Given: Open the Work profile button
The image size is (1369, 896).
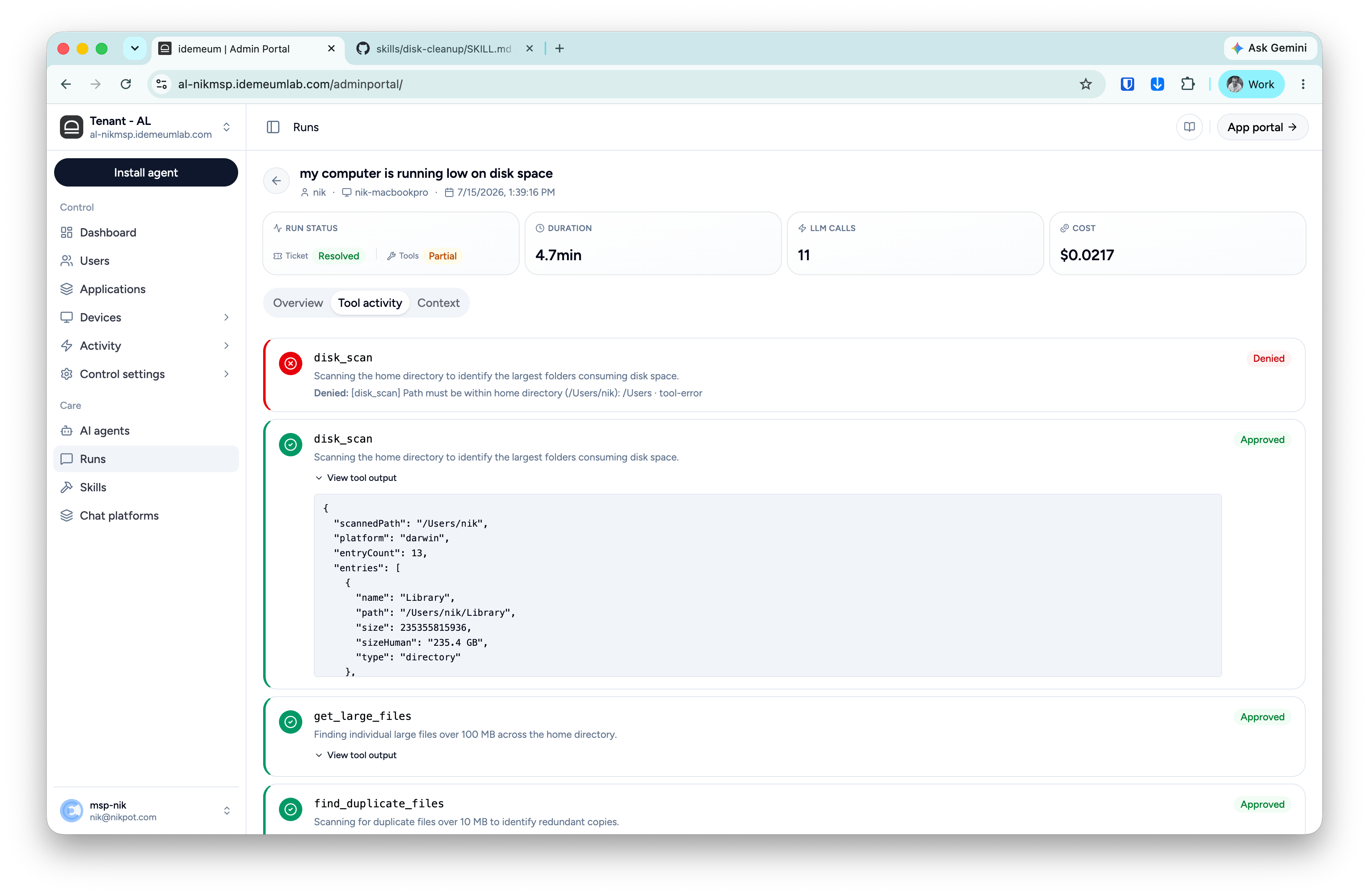Looking at the screenshot, I should 1251,85.
